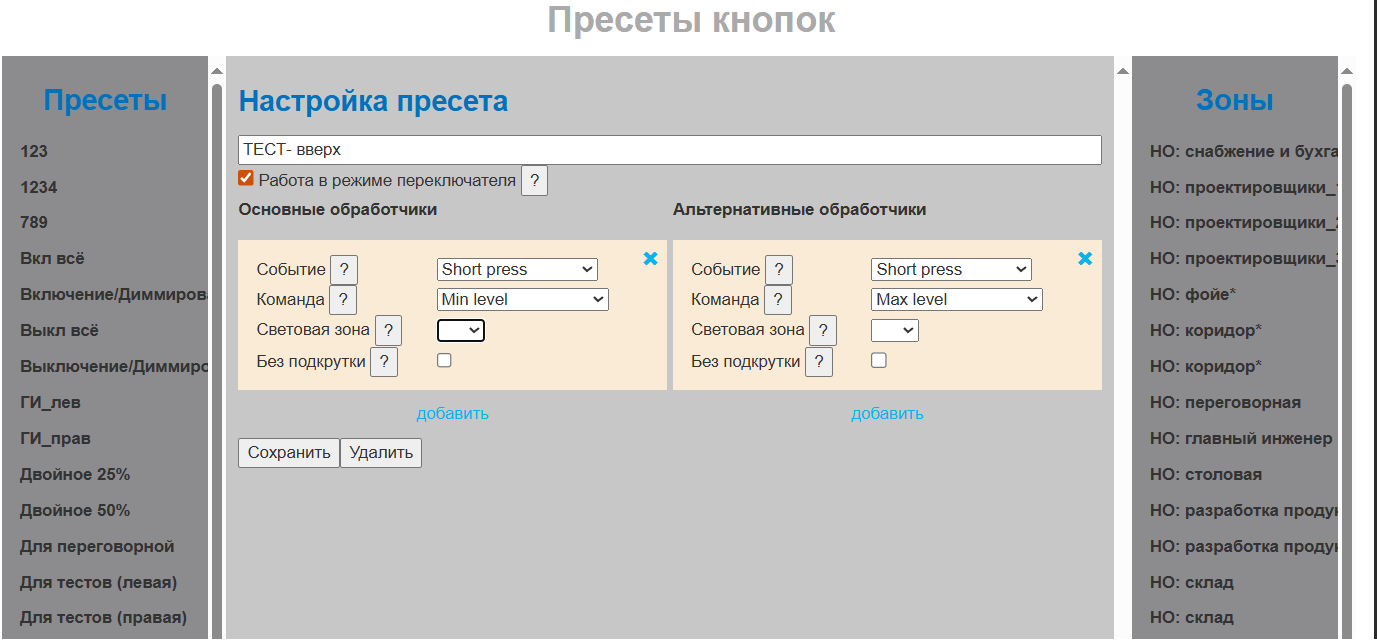The width and height of the screenshot is (1377, 644).
Task: Open help for Световая зона in alternative handlers
Action: pyautogui.click(x=823, y=330)
